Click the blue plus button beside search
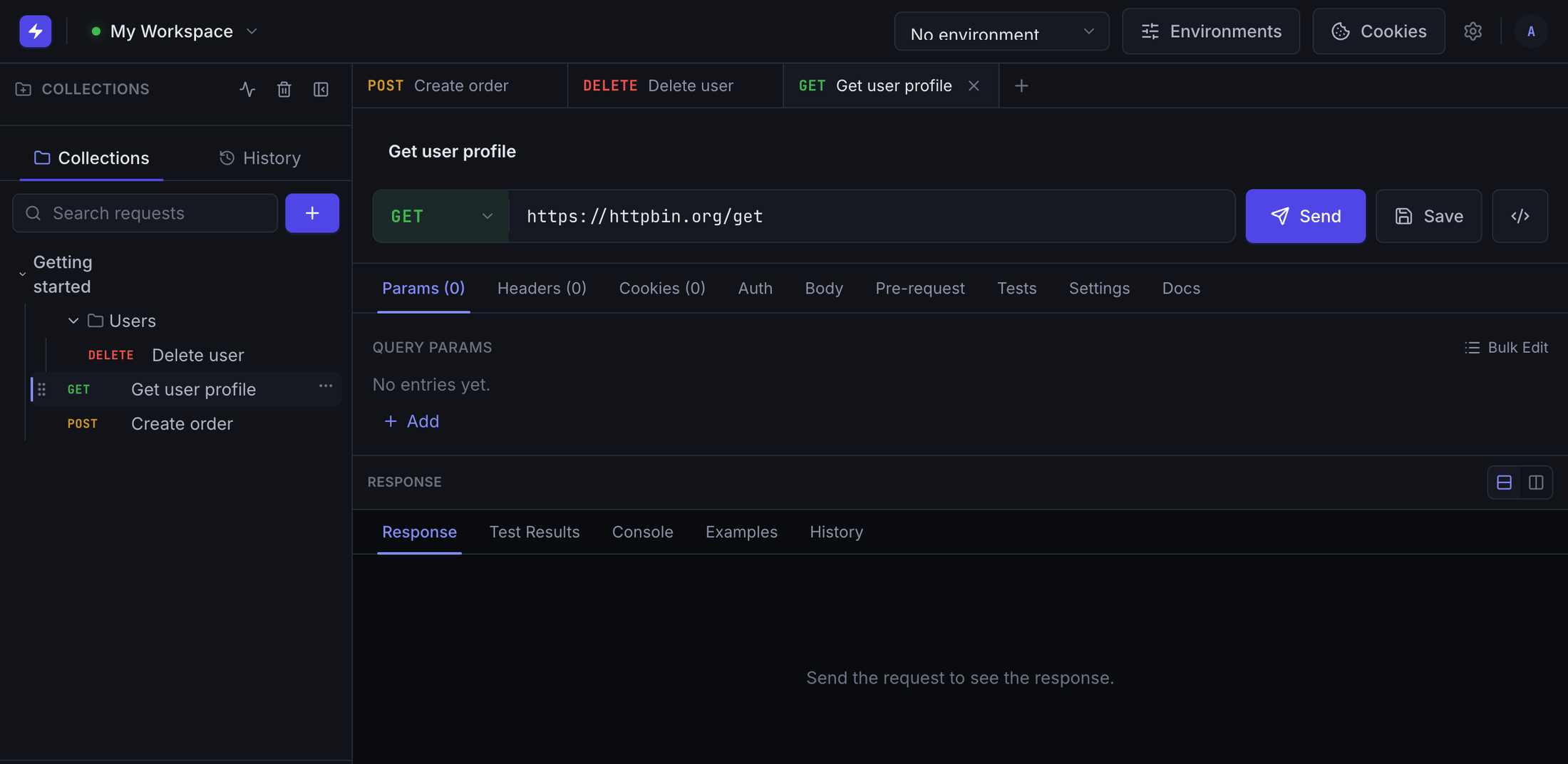The height and width of the screenshot is (764, 1568). pos(312,213)
